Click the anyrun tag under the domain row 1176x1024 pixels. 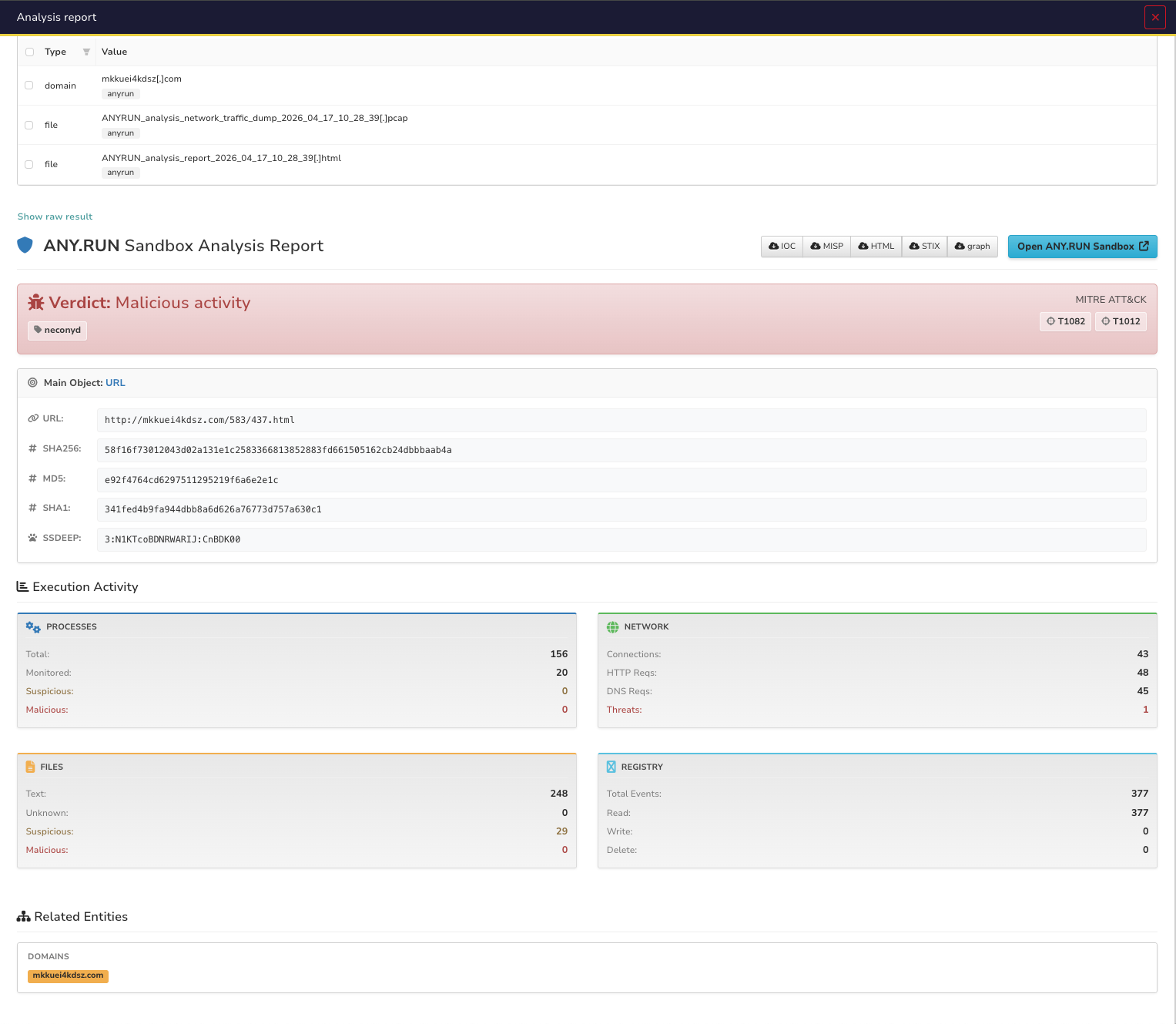pyautogui.click(x=120, y=94)
